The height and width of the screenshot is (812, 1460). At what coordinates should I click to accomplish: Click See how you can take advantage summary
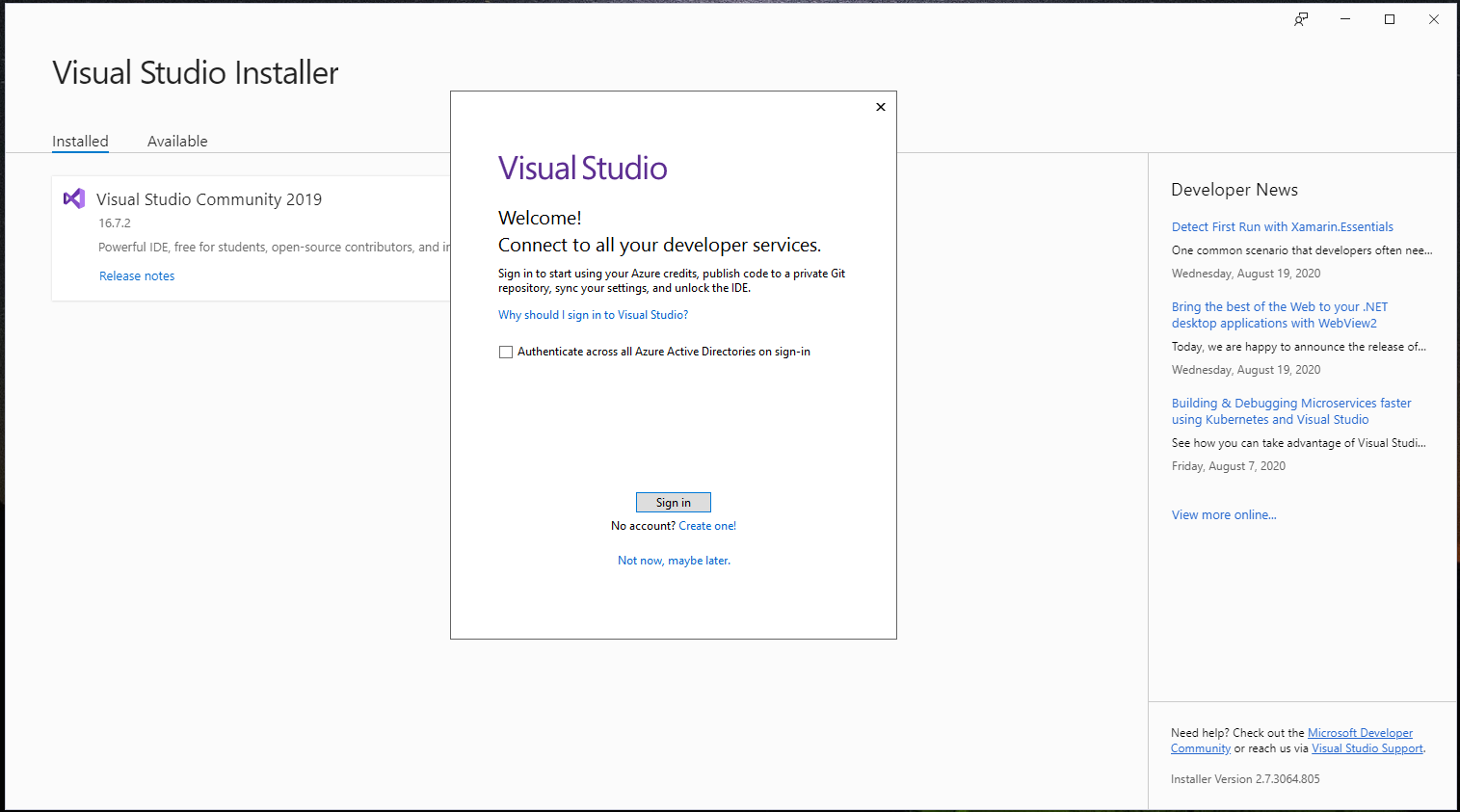[1299, 443]
